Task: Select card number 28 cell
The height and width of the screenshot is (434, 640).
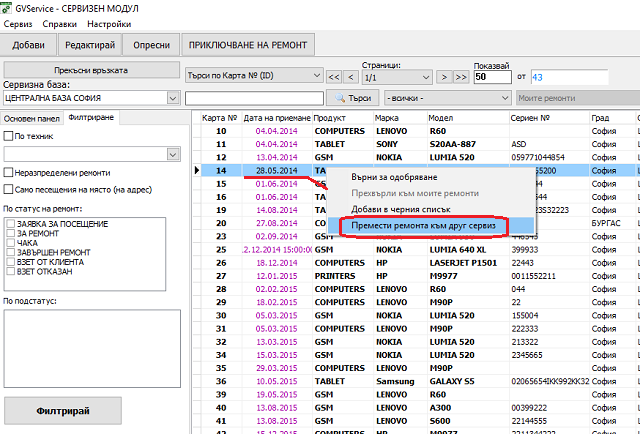Action: pyautogui.click(x=221, y=289)
